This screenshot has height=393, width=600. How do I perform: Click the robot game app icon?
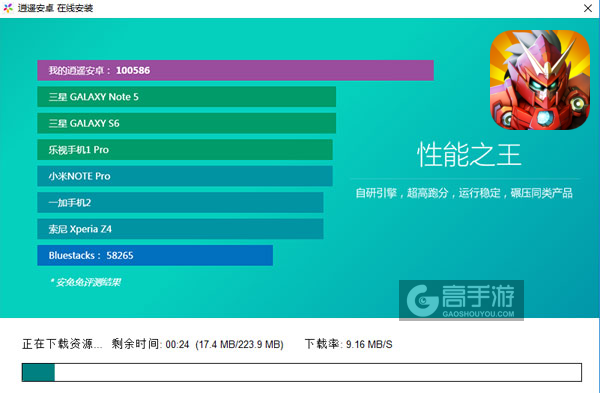540,80
